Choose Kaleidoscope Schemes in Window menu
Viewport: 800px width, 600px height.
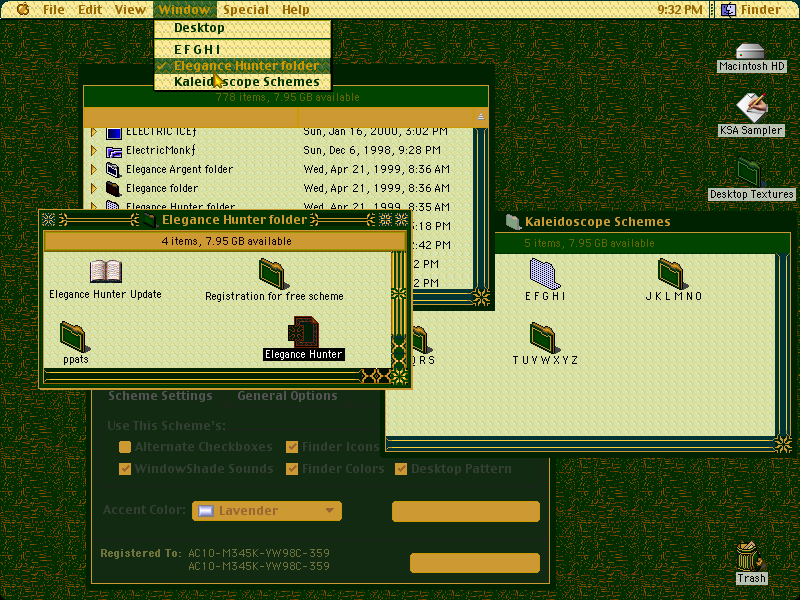242,82
